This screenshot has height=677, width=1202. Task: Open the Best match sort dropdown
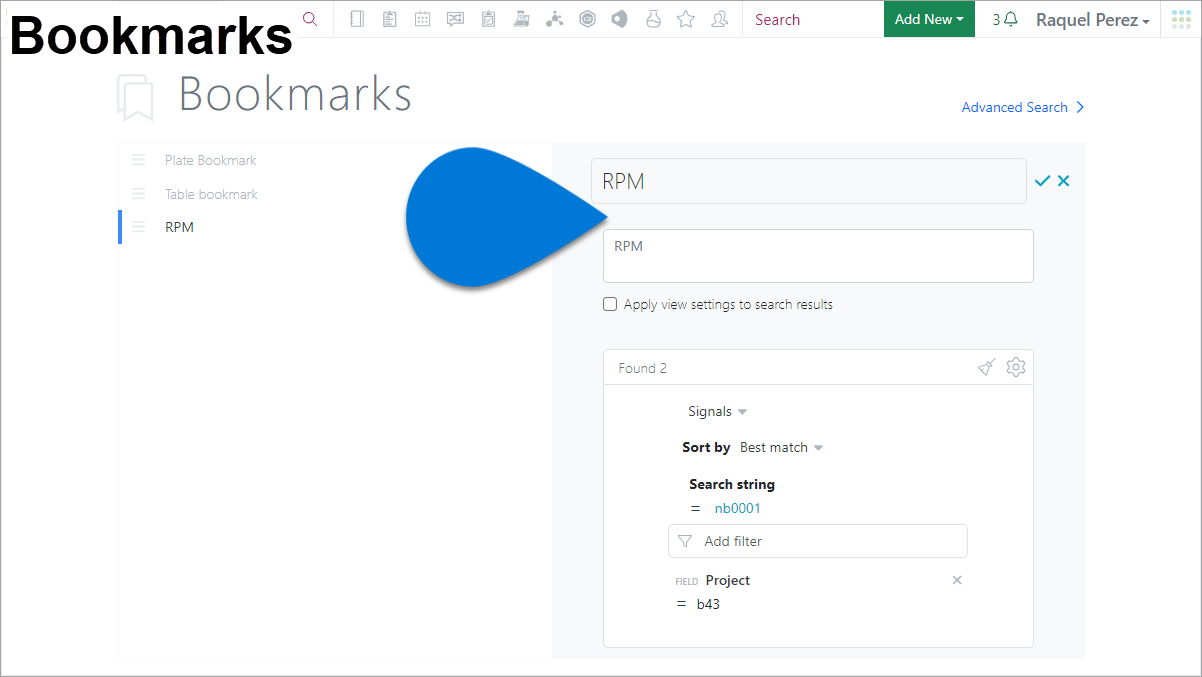coord(781,448)
